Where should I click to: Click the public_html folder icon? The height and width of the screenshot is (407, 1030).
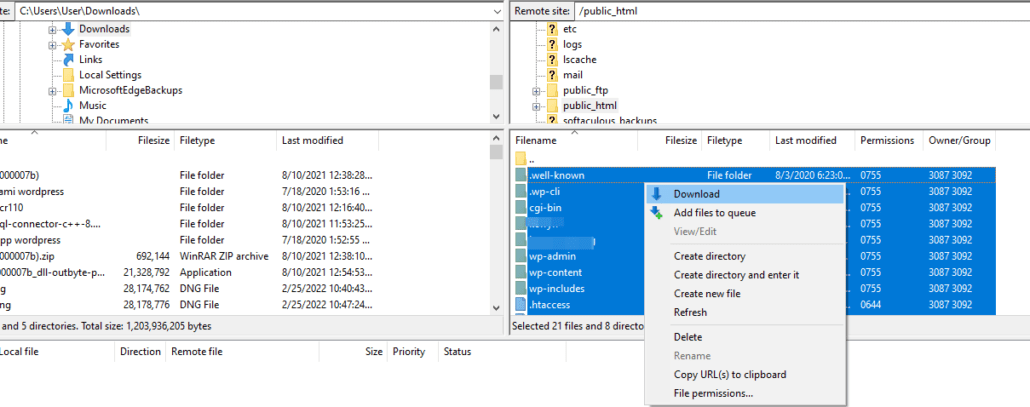pos(552,106)
